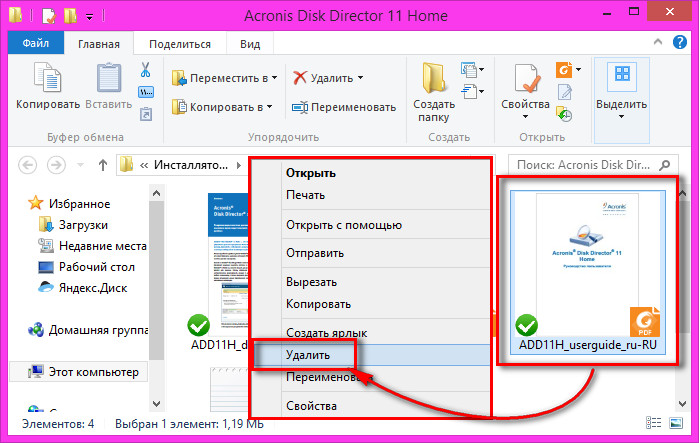Viewport: 699px width, 443px height.
Task: Switch to Главная tab
Action: [99, 44]
